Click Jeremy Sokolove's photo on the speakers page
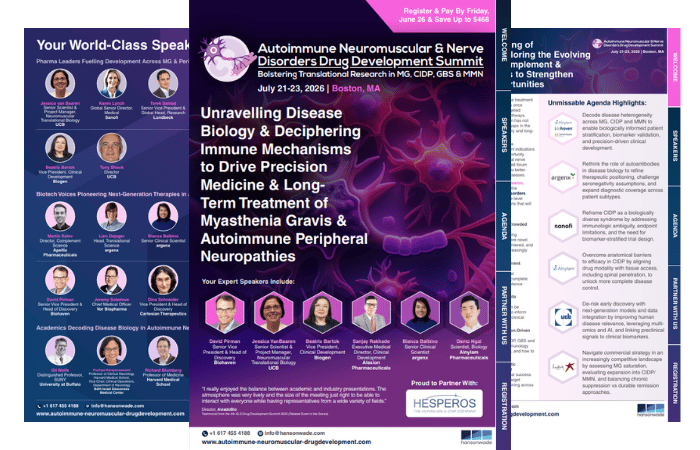 (112, 280)
